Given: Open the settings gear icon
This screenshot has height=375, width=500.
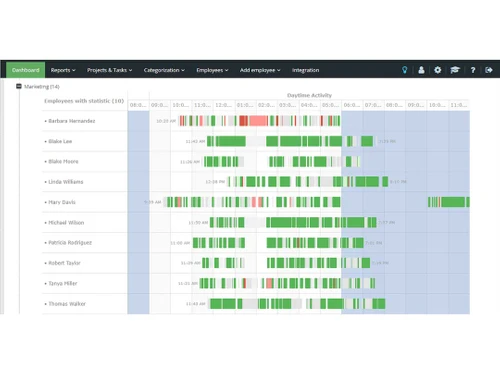Looking at the screenshot, I should click(x=438, y=70).
